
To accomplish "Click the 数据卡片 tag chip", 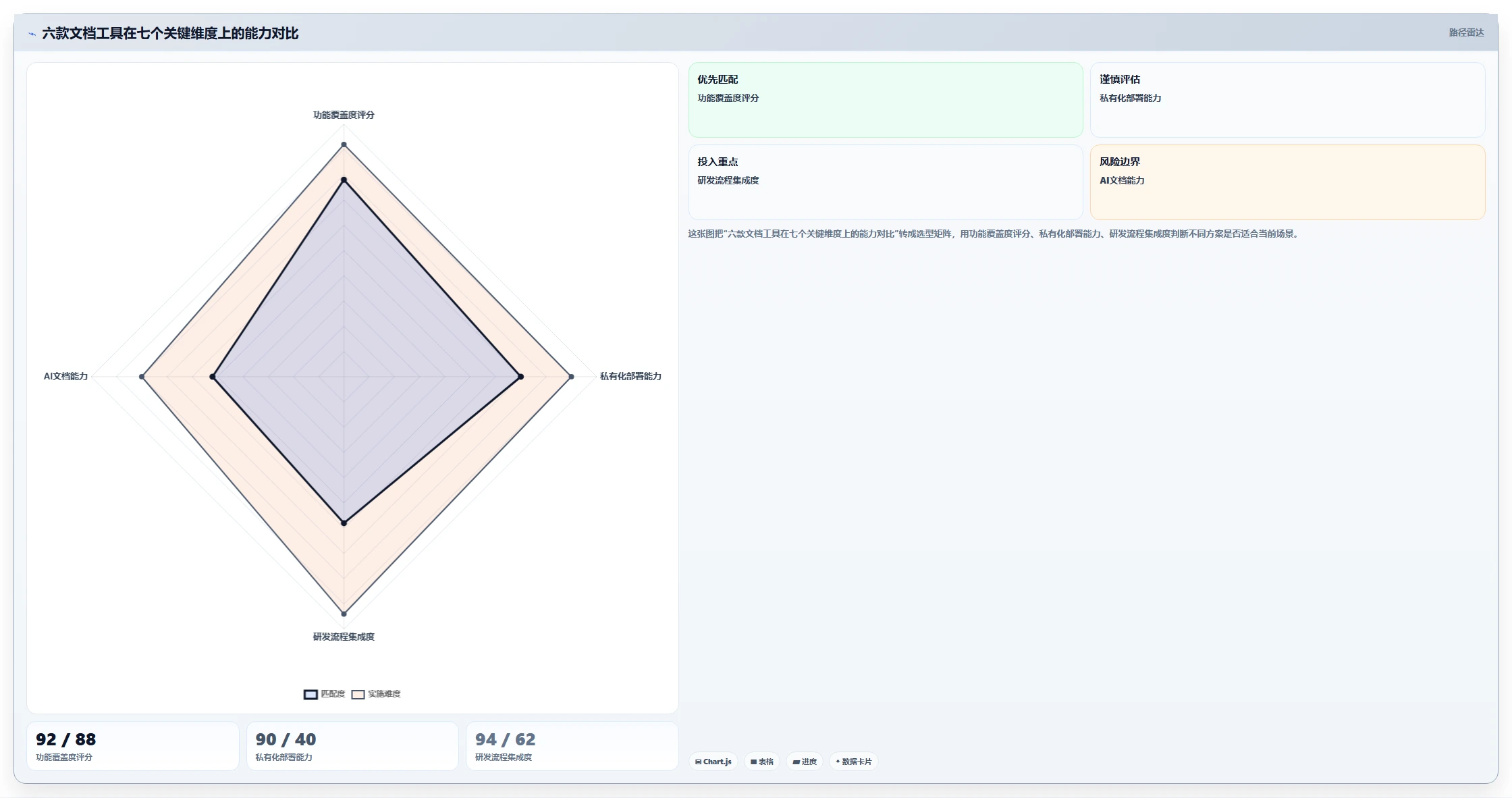I will pos(854,762).
